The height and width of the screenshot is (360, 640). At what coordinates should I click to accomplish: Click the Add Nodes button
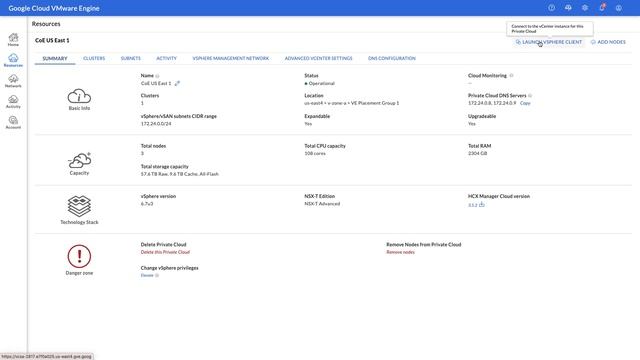point(608,42)
